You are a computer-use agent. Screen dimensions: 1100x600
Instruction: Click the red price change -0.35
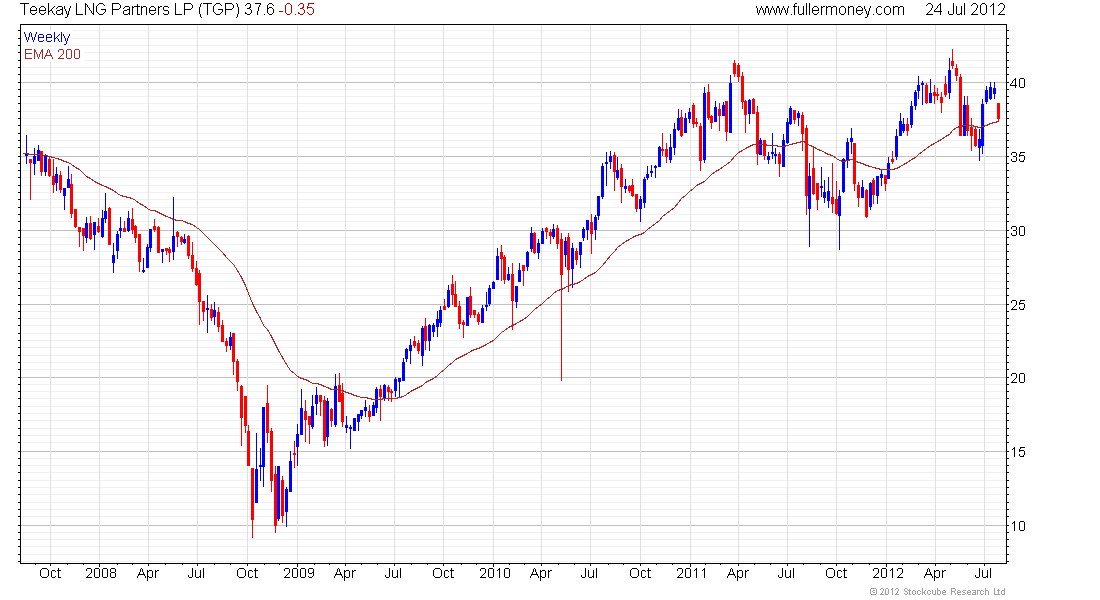click(x=297, y=9)
